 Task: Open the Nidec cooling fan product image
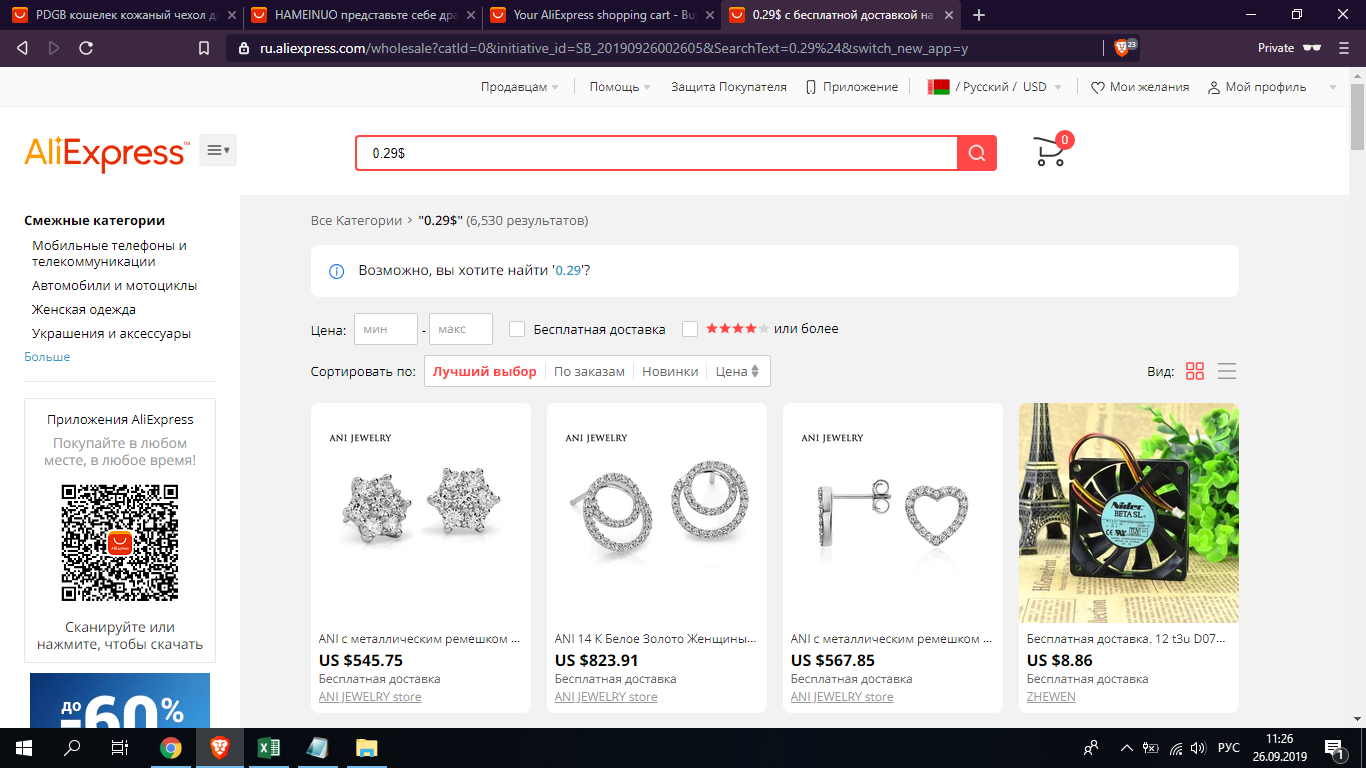click(x=1129, y=513)
